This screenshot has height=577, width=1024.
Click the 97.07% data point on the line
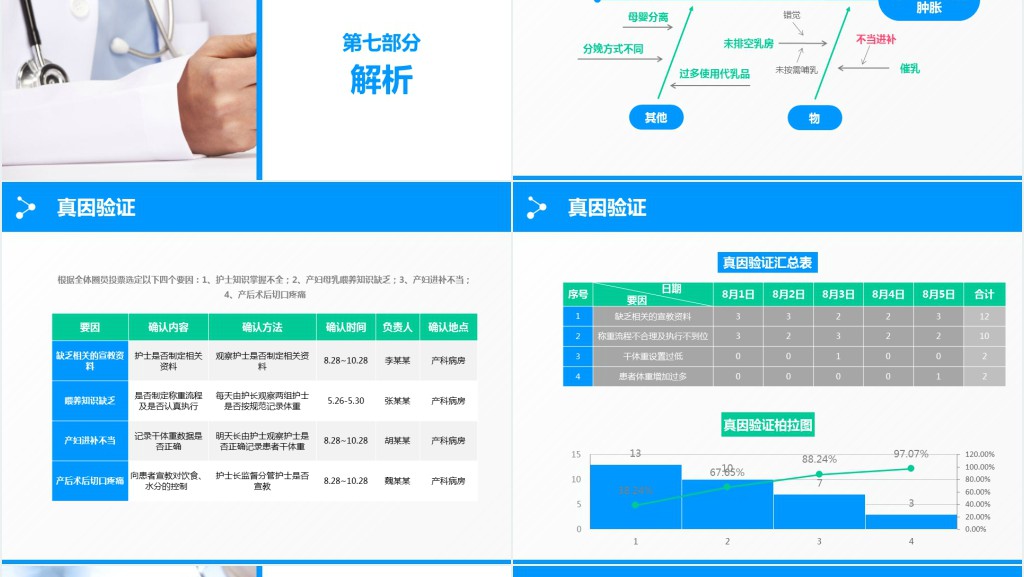pyautogui.click(x=910, y=468)
